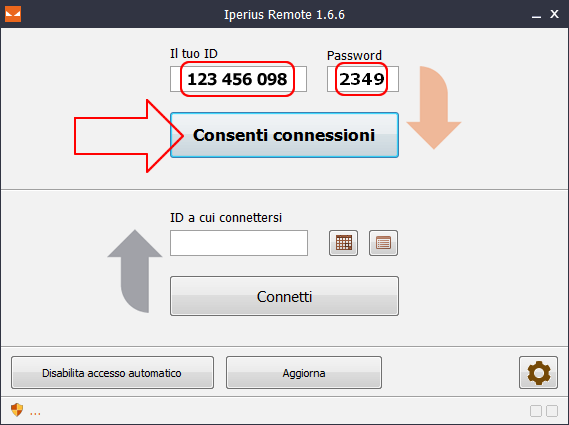The height and width of the screenshot is (425, 569).
Task: Open the numeric keypad grid icon
Action: click(343, 243)
